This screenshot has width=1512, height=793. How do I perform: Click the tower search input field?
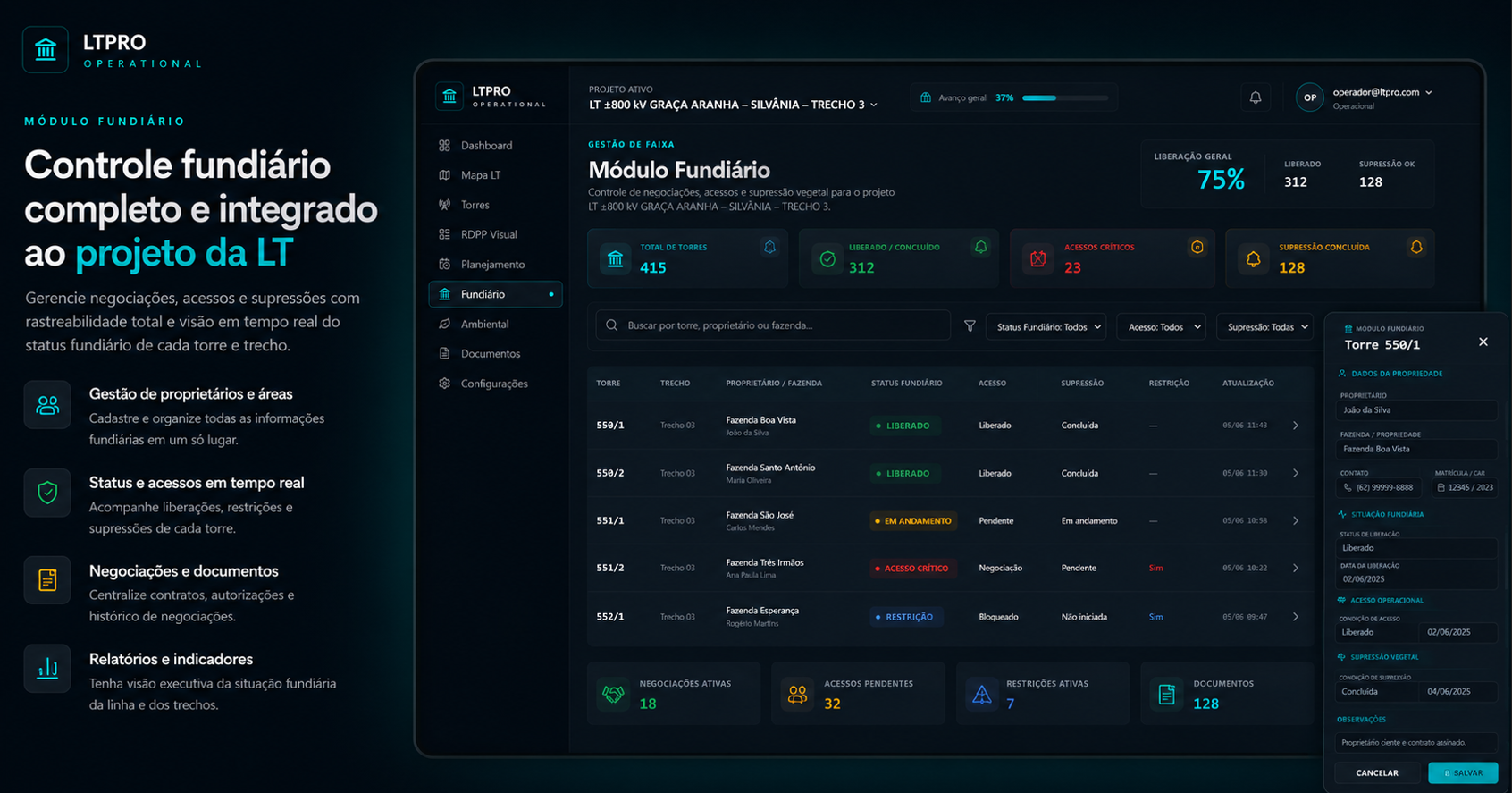[773, 325]
